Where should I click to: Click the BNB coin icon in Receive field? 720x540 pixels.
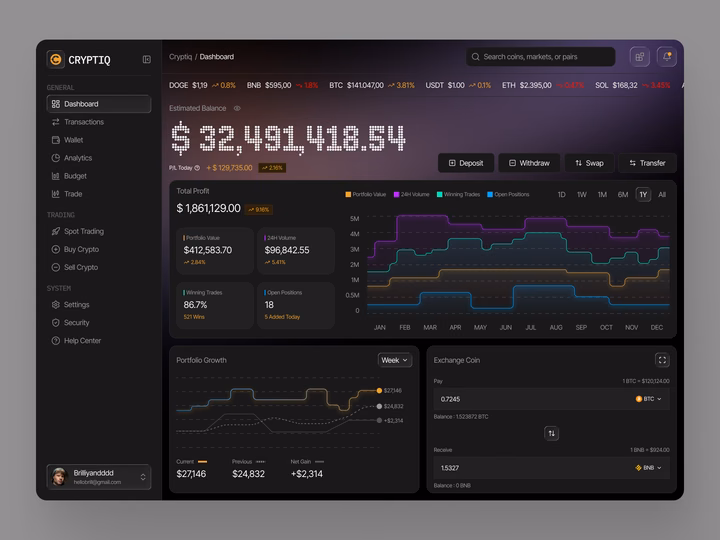pos(638,467)
